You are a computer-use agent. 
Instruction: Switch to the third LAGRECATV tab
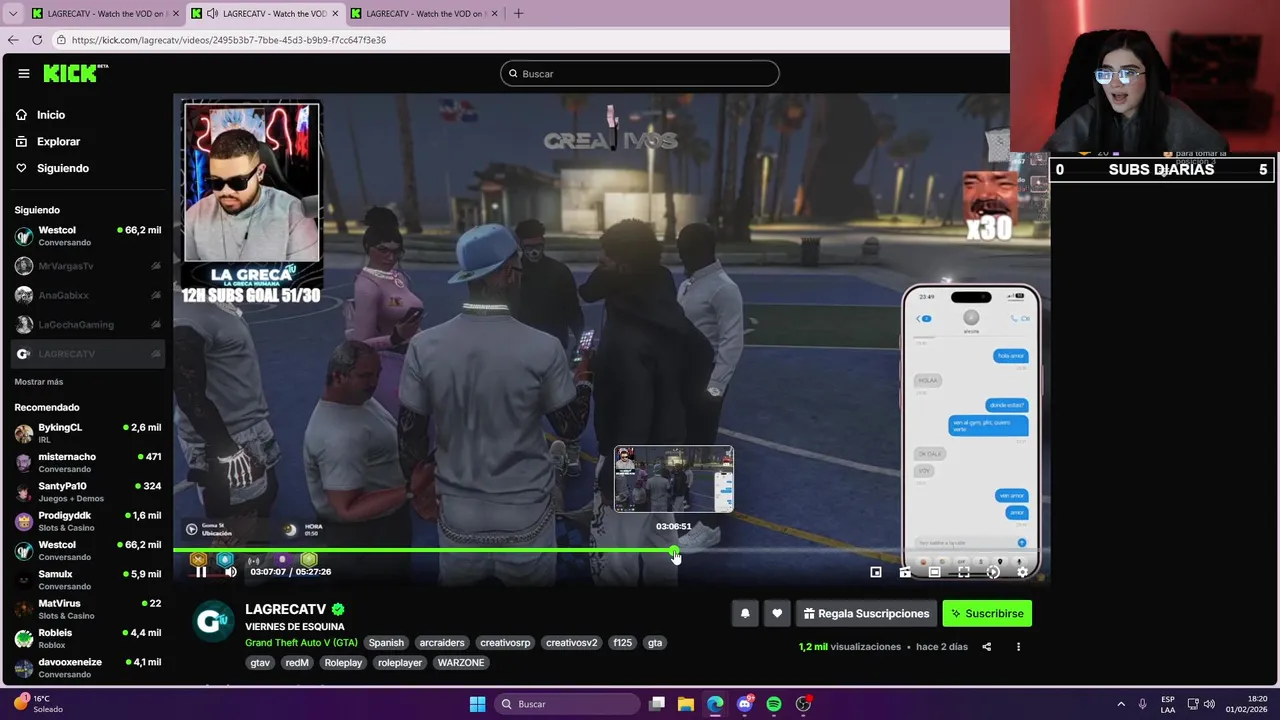424,14
